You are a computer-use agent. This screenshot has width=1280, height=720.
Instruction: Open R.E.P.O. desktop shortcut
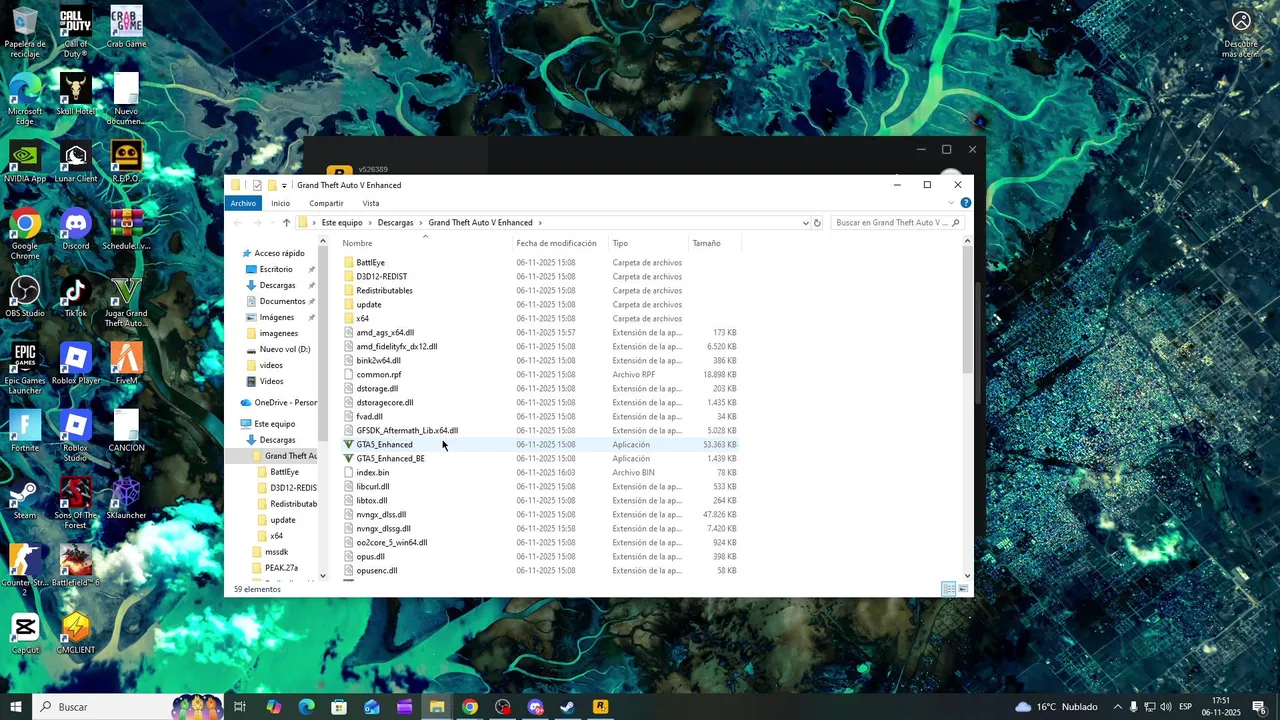coord(126,163)
